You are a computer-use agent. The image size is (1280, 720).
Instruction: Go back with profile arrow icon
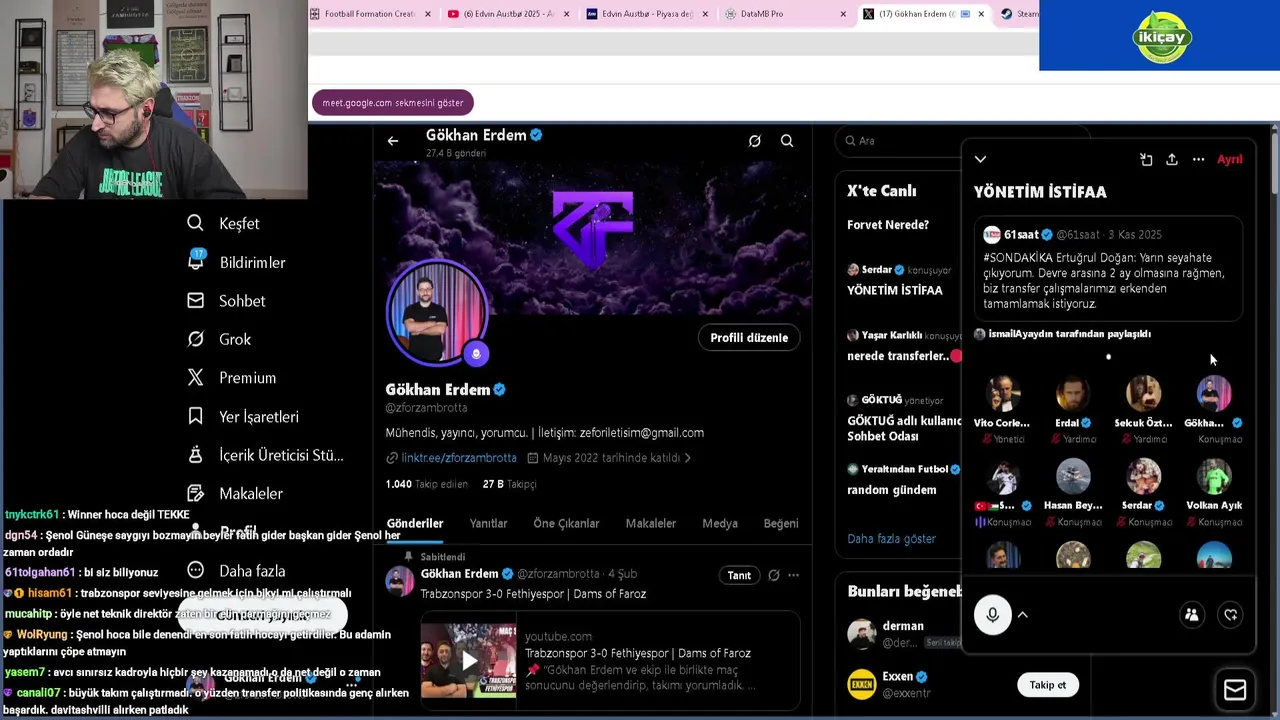point(393,141)
